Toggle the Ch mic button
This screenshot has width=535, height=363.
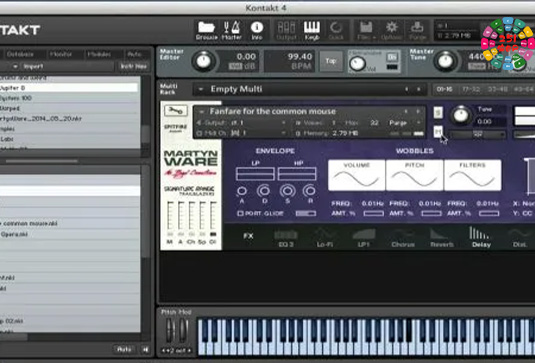[x=191, y=234]
